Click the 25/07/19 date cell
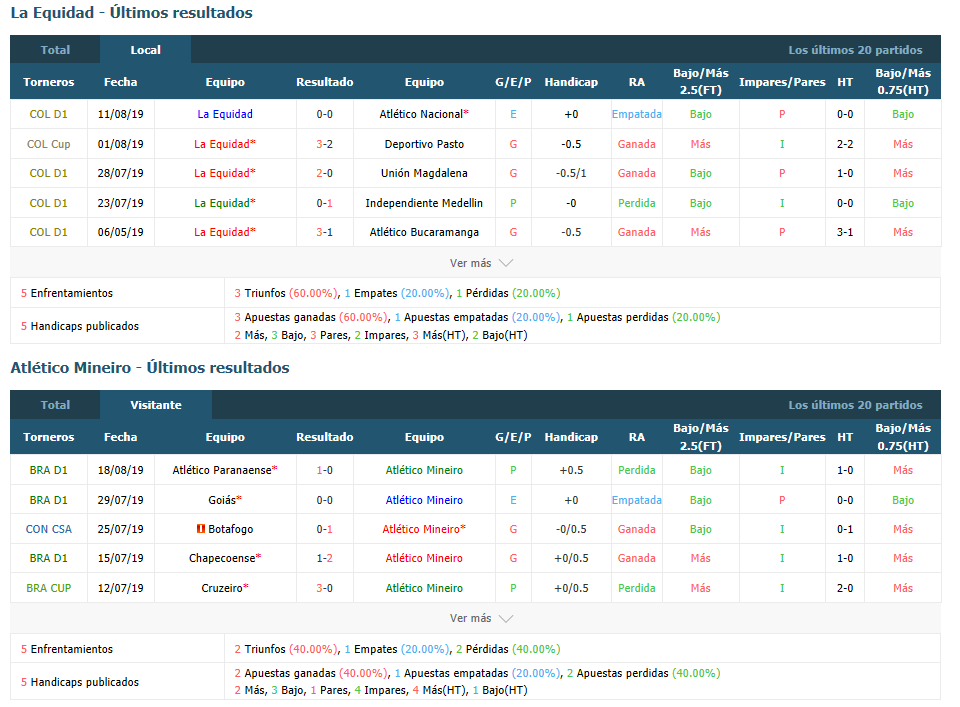This screenshot has width=960, height=707. pyautogui.click(x=121, y=529)
